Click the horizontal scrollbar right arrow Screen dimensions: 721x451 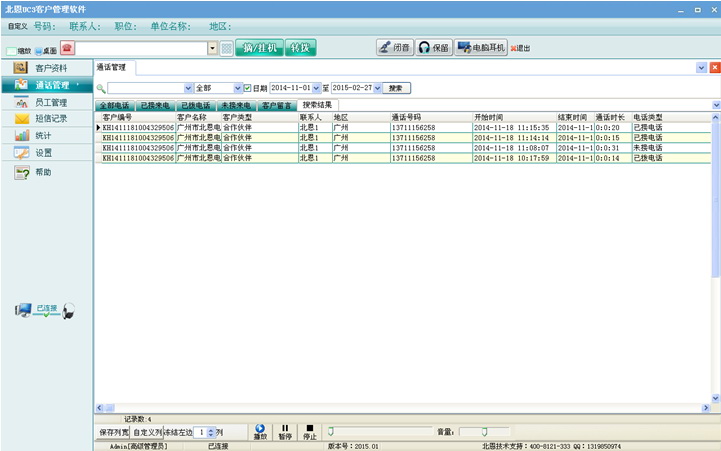706,408
